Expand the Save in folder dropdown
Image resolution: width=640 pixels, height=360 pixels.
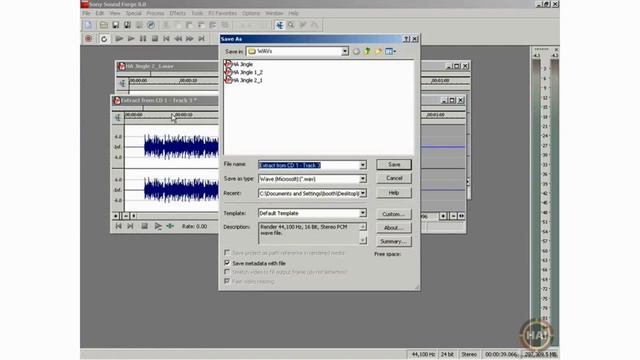pyautogui.click(x=345, y=51)
